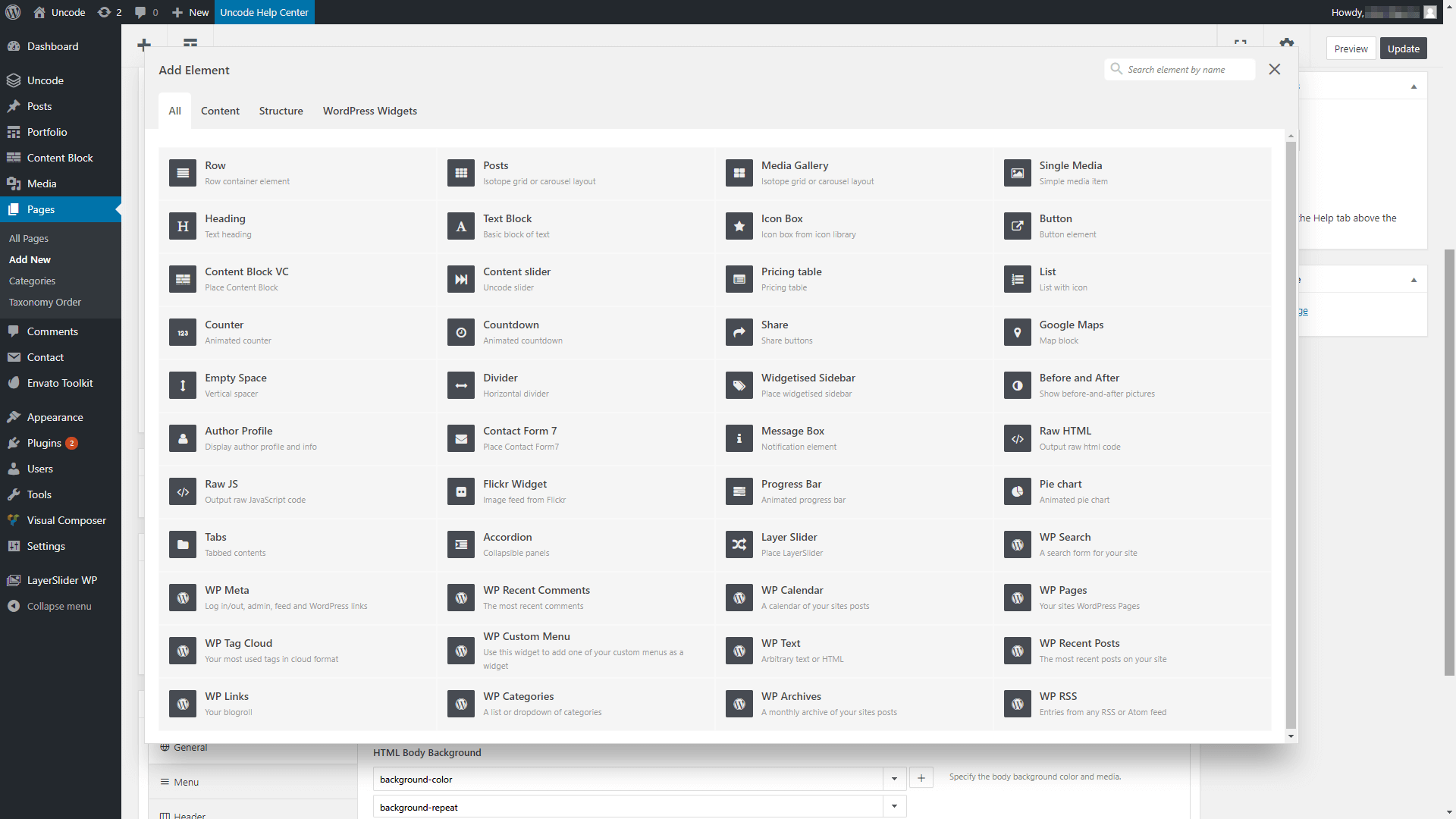Choose the Countdown clock icon
This screenshot has width=1456, height=819.
click(x=461, y=332)
